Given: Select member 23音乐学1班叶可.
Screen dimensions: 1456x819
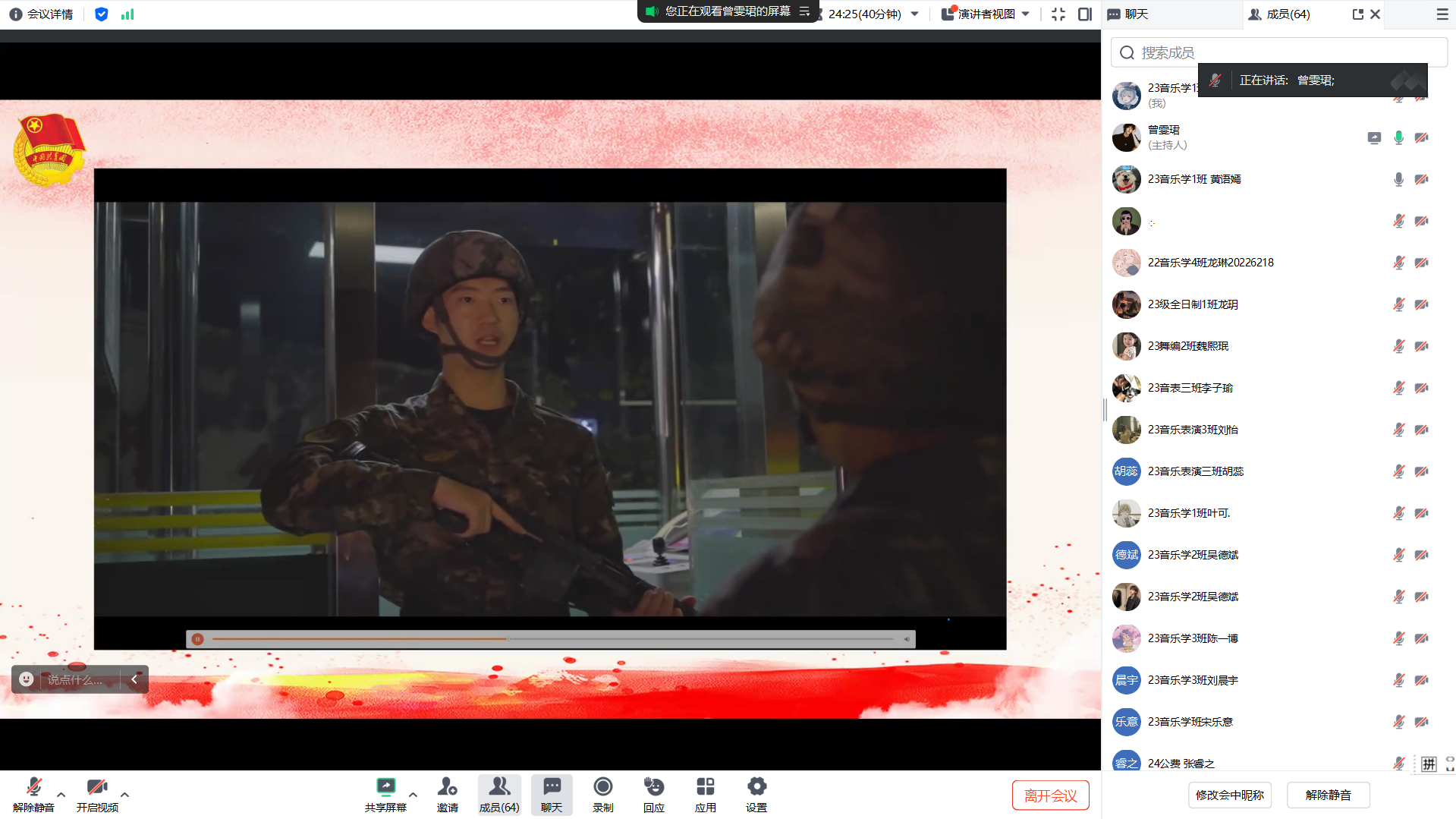Looking at the screenshot, I should click(1278, 513).
